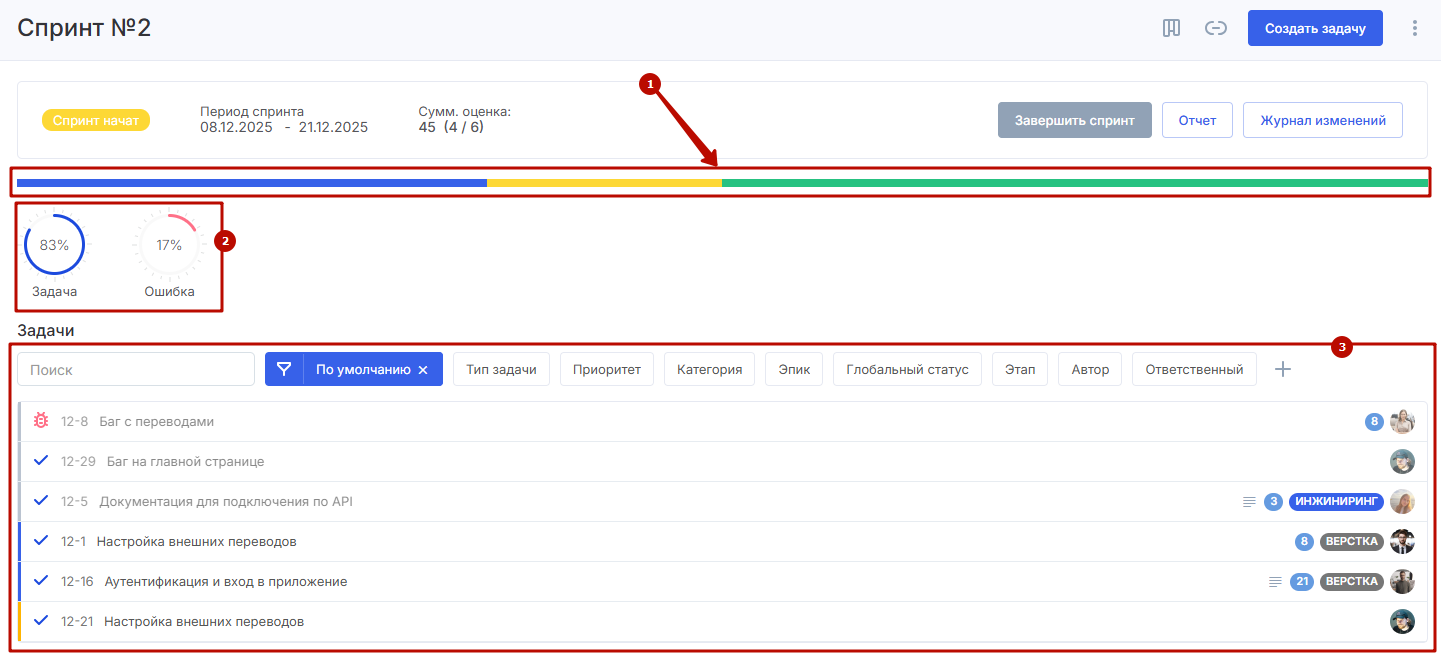The image size is (1441, 660).
Task: Select the 'Ответственный' filter
Action: (x=1194, y=369)
